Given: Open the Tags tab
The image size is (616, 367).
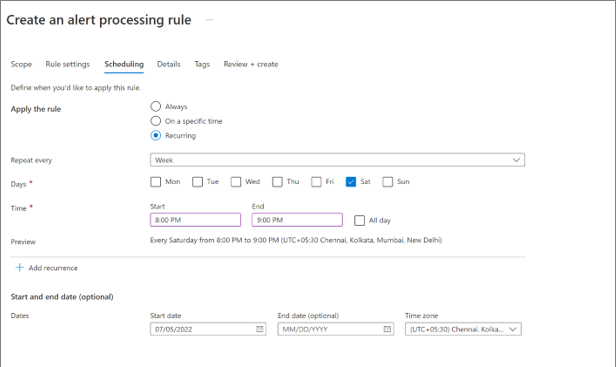Looking at the screenshot, I should (202, 64).
